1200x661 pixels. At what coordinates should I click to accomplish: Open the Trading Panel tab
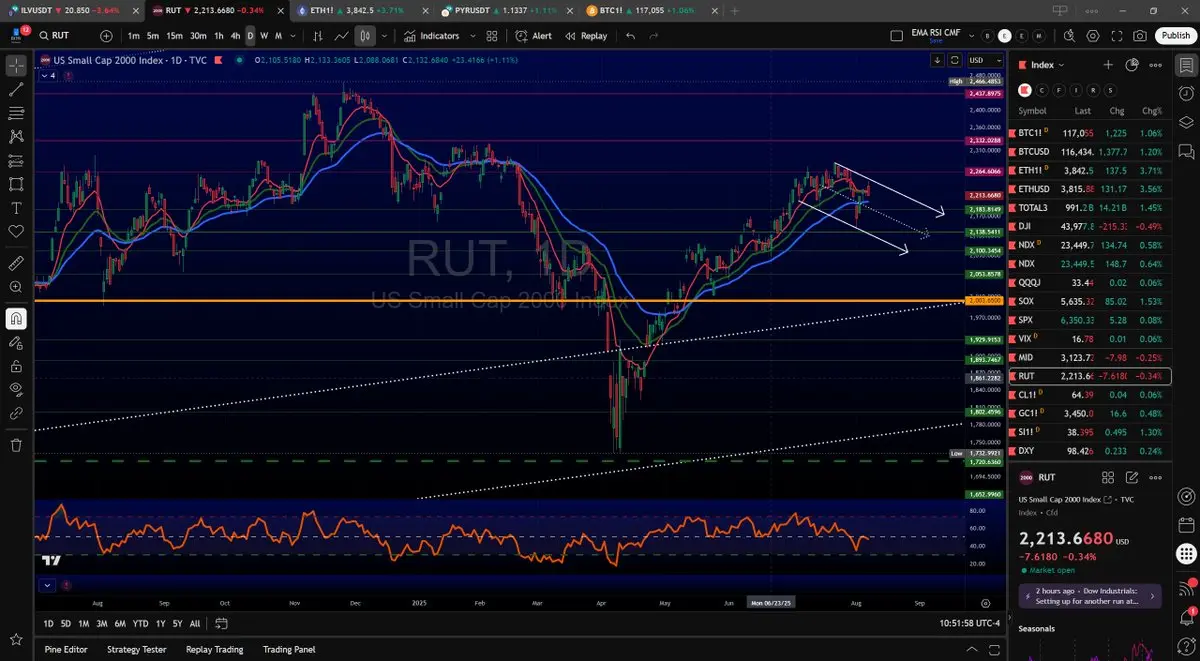289,649
